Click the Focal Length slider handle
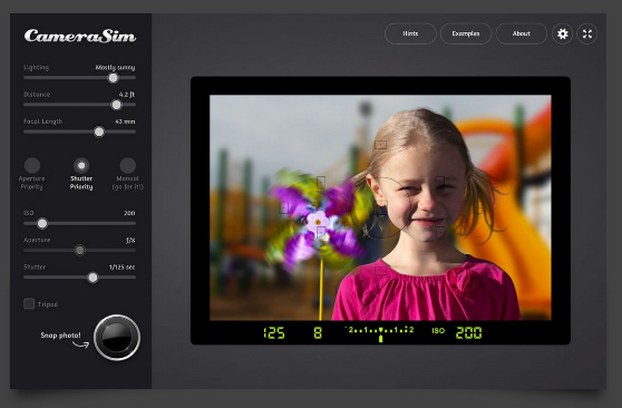This screenshot has width=622, height=408. click(x=99, y=131)
